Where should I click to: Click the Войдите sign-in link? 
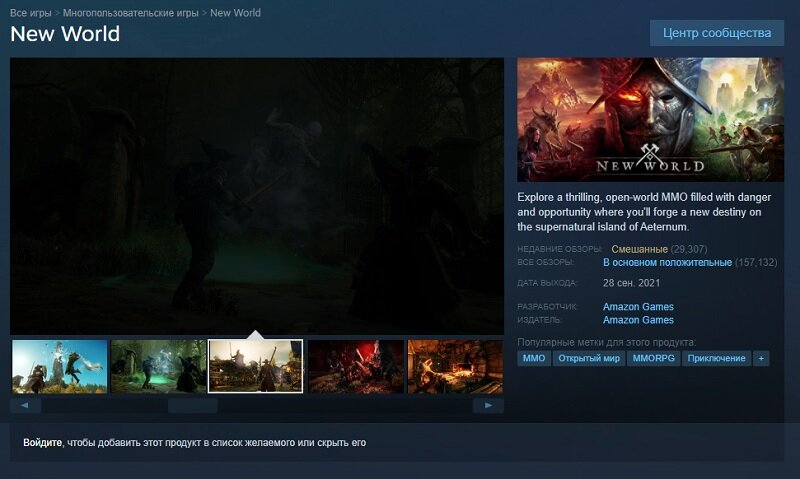point(42,443)
